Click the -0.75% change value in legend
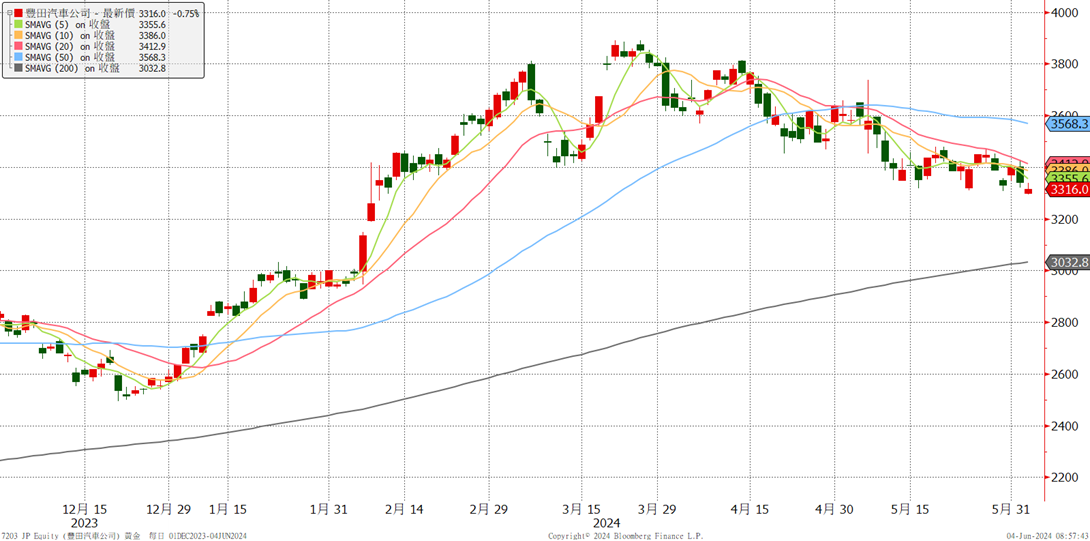This screenshot has height=541, width=1090. 184,13
